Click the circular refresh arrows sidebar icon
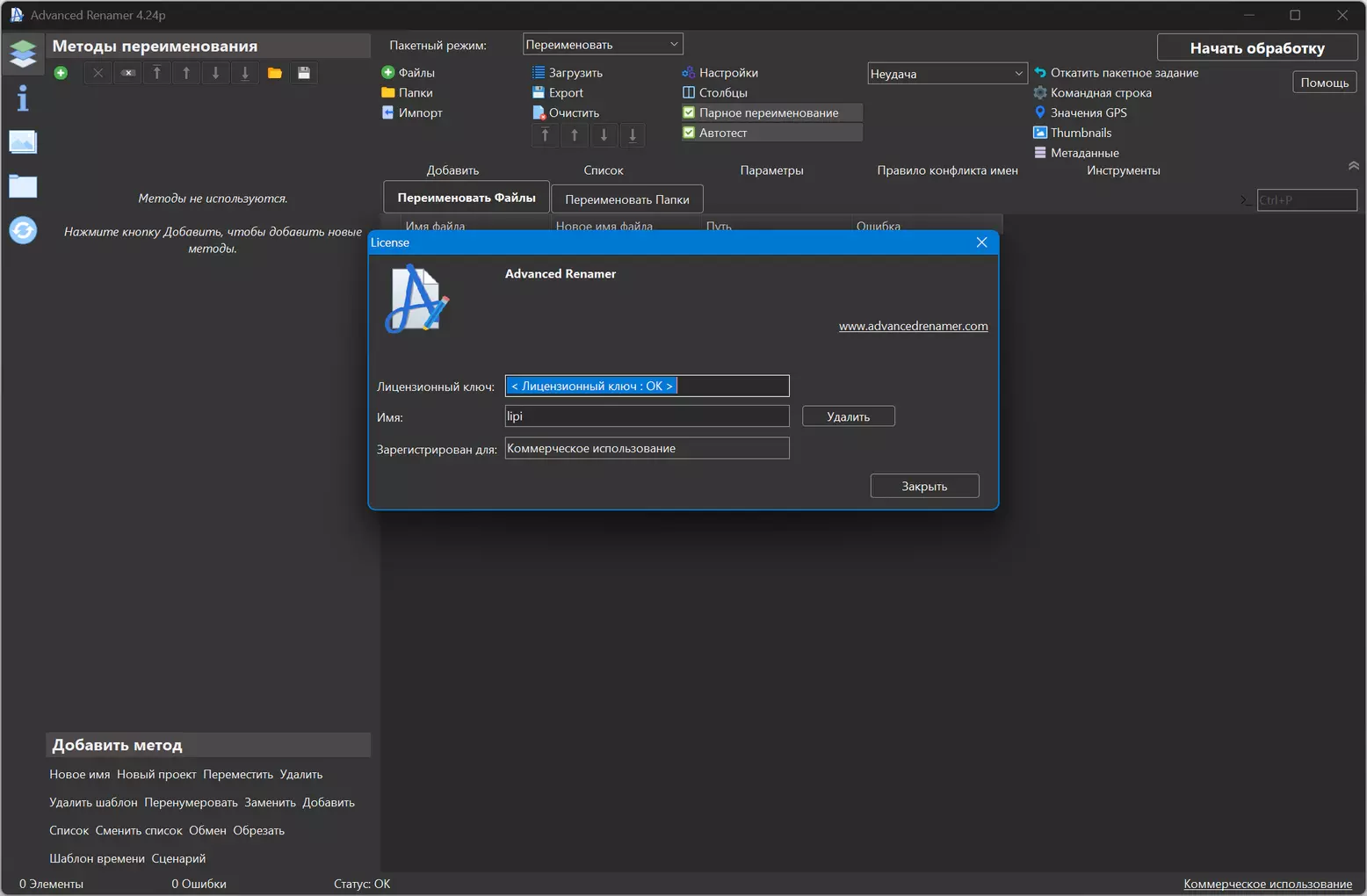This screenshot has height=896, width=1367. (23, 230)
